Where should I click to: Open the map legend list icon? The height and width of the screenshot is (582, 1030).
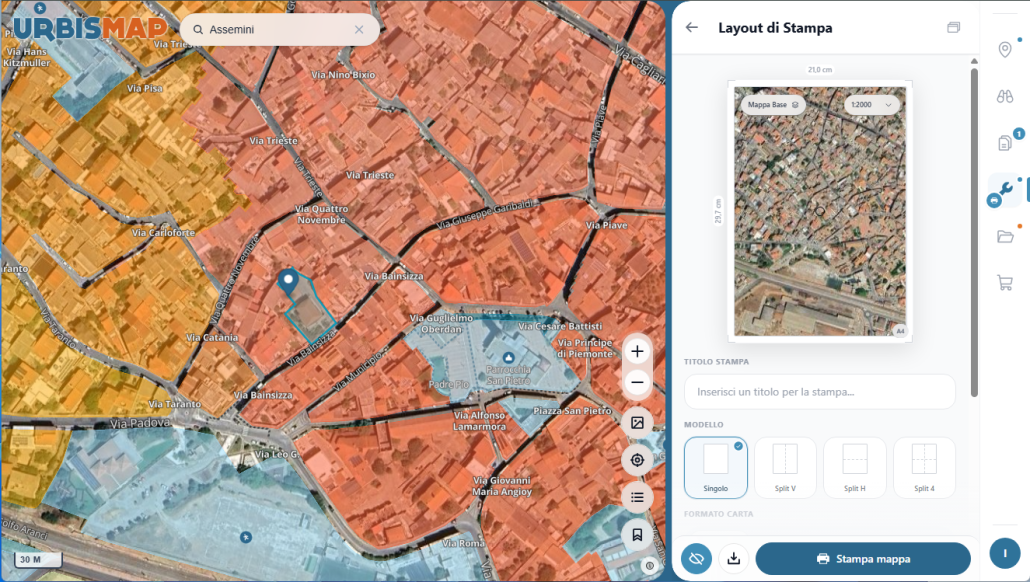point(637,497)
